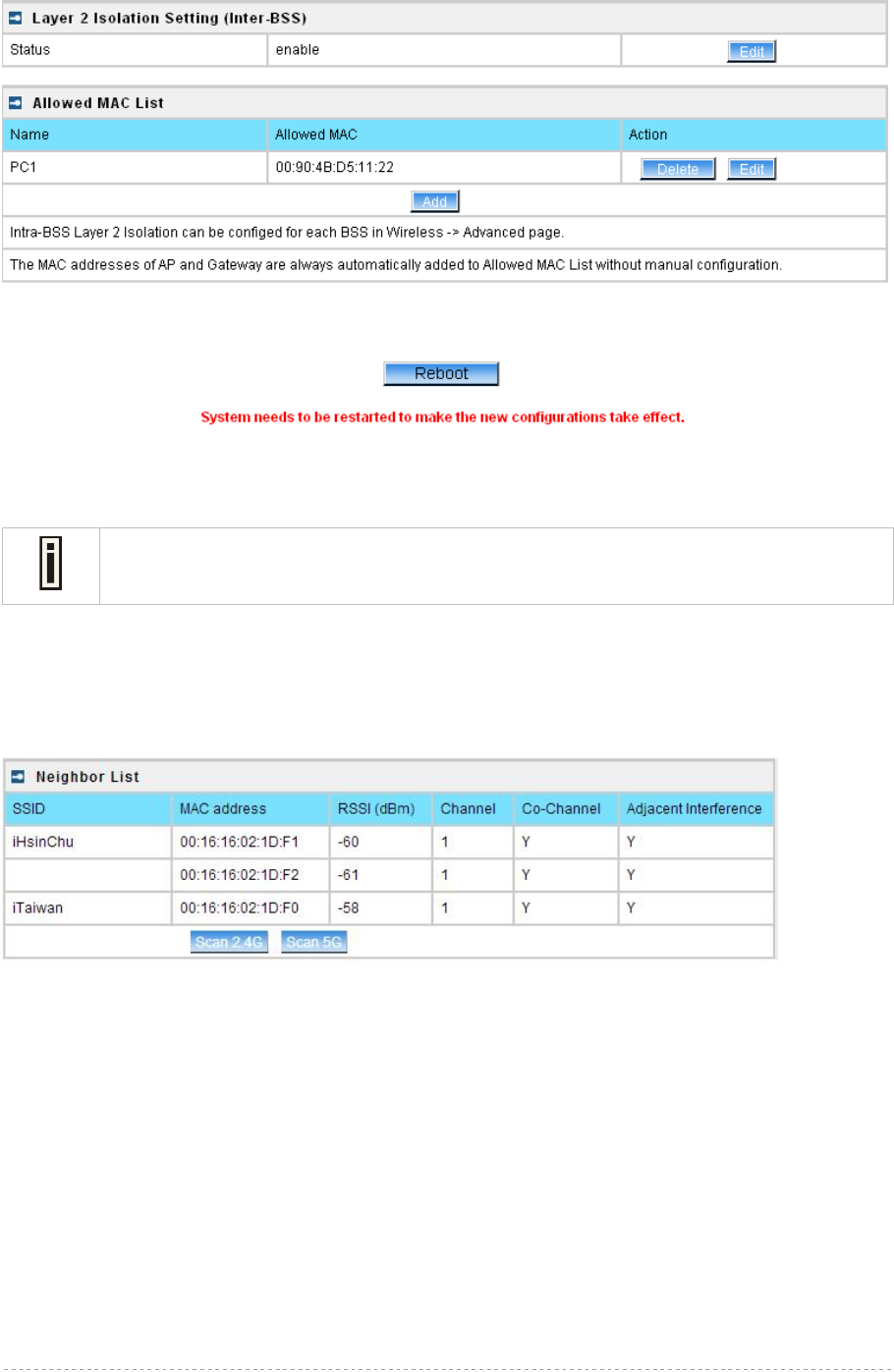This screenshot has width=894, height=1372.
Task: Click the SSID column header
Action: 87,809
